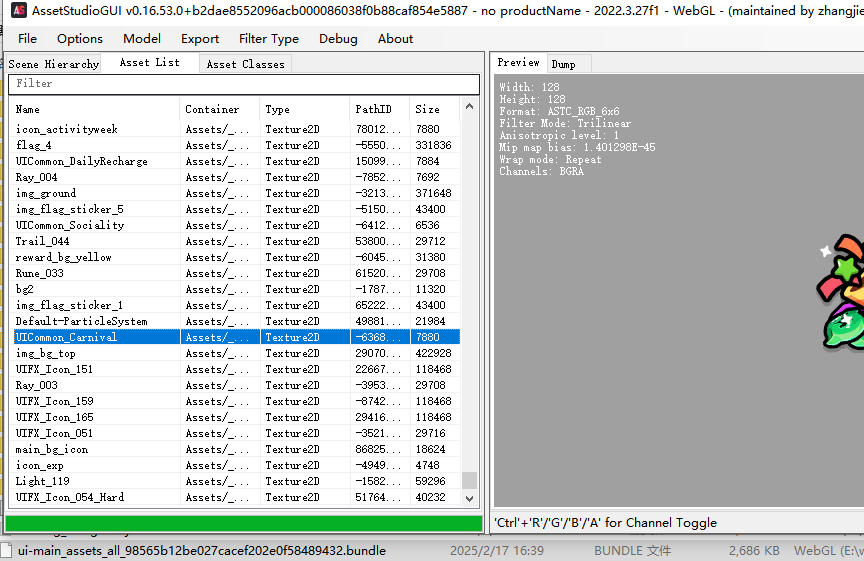The width and height of the screenshot is (864, 561).
Task: Switch to the Asset Classes tab
Action: pyautogui.click(x=245, y=64)
